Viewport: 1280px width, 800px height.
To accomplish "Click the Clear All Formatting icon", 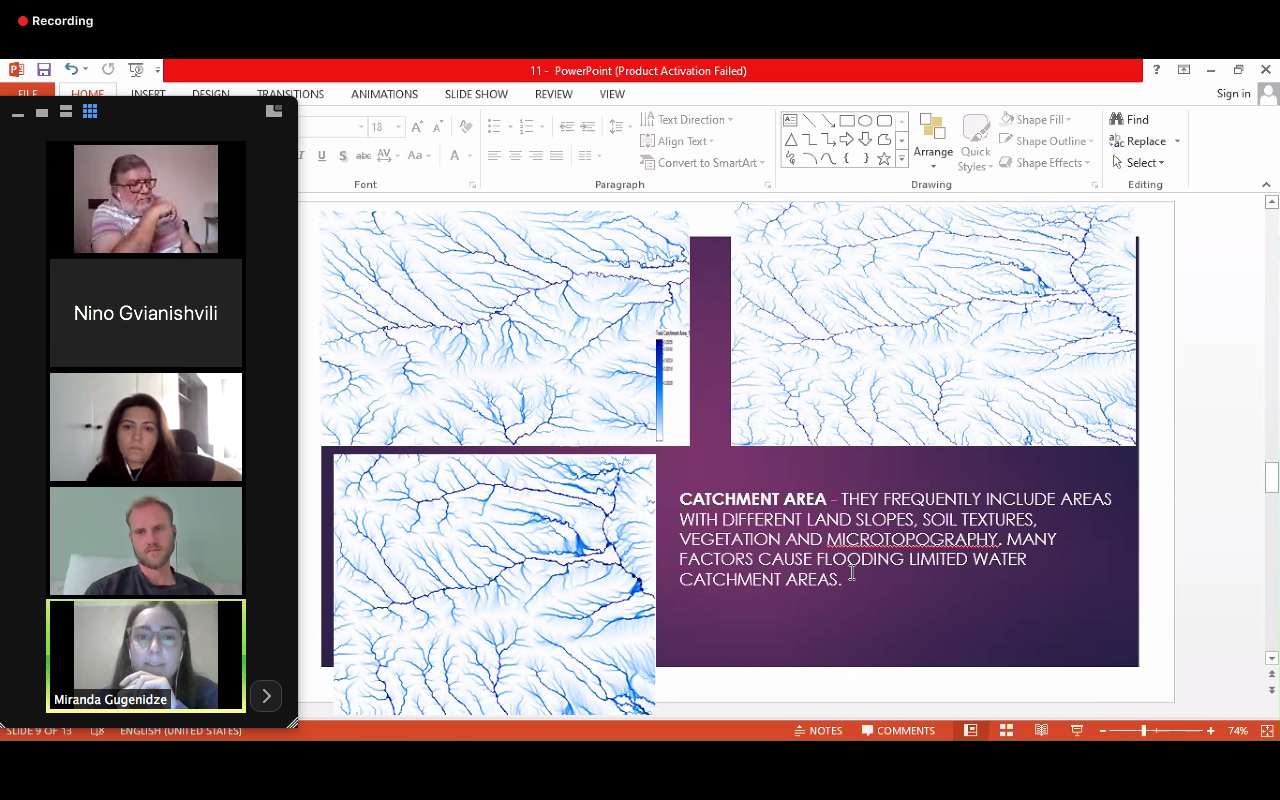I will pos(464,127).
